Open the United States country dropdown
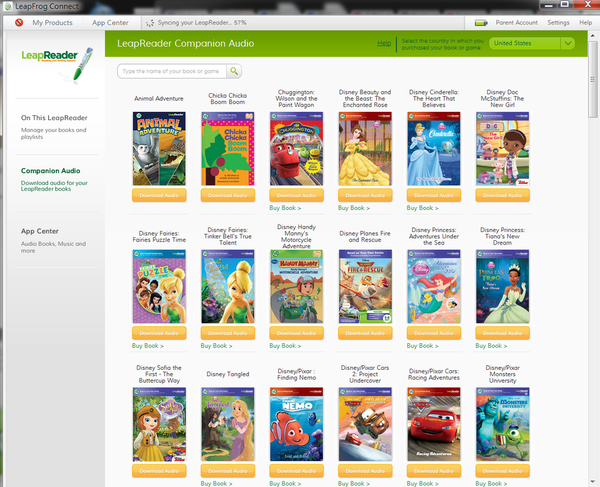The image size is (600, 487). coord(532,43)
